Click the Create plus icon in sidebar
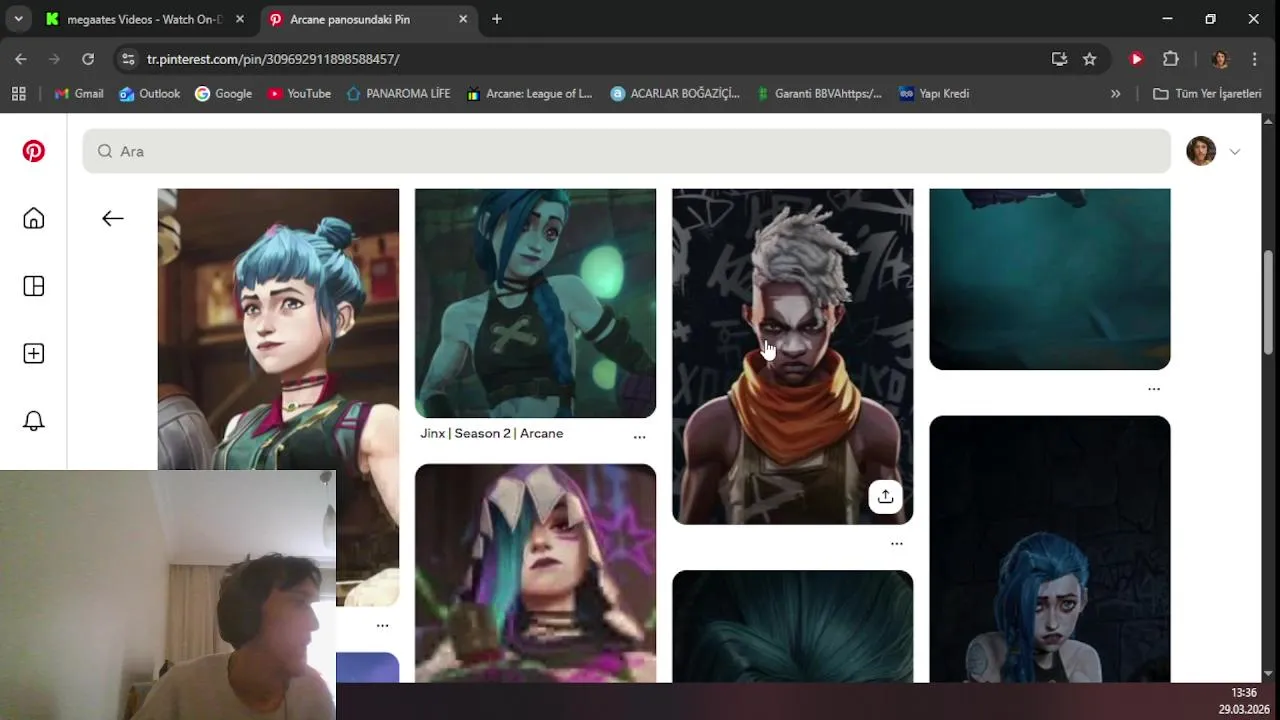Screen dimensions: 1280x720 coord(34,354)
